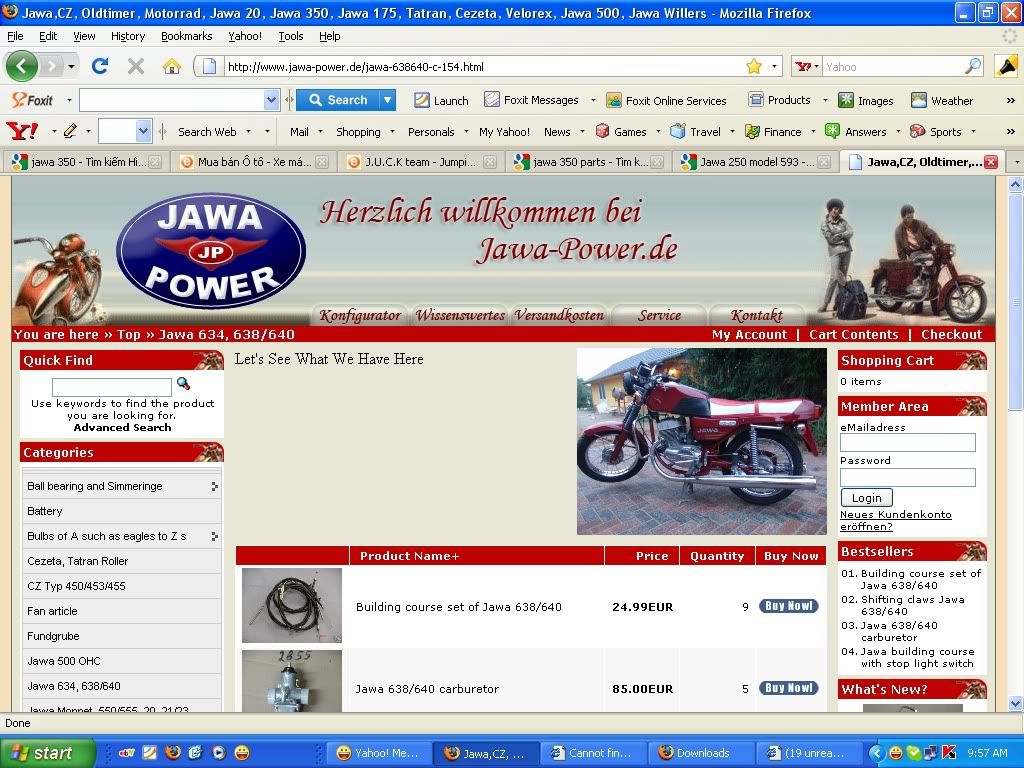Click the eMailadress input field

pos(908,442)
